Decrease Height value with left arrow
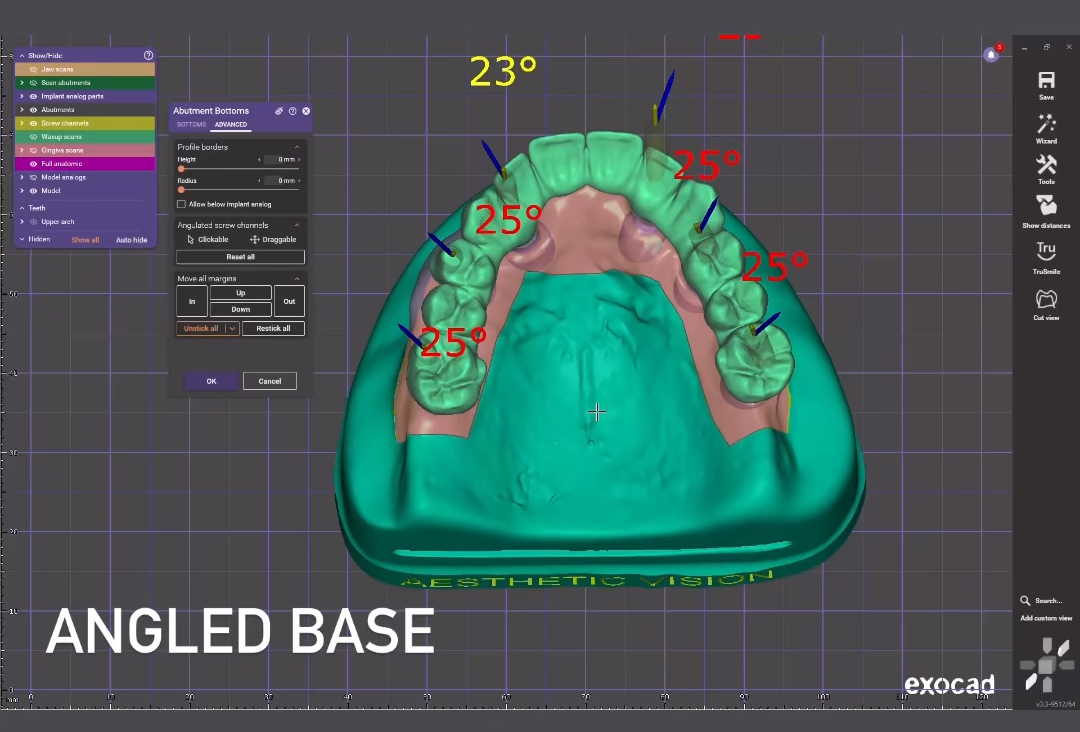This screenshot has height=732, width=1080. tap(260, 160)
